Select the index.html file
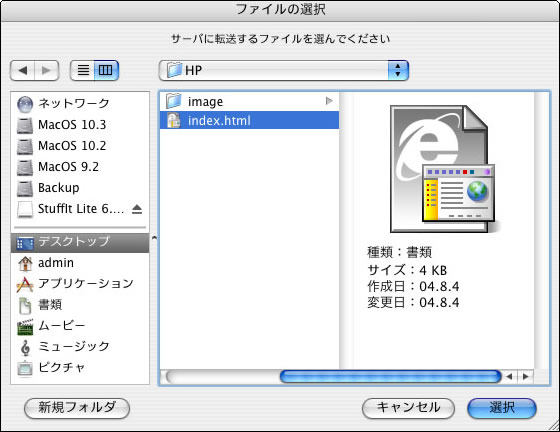The width and height of the screenshot is (560, 432). (249, 120)
